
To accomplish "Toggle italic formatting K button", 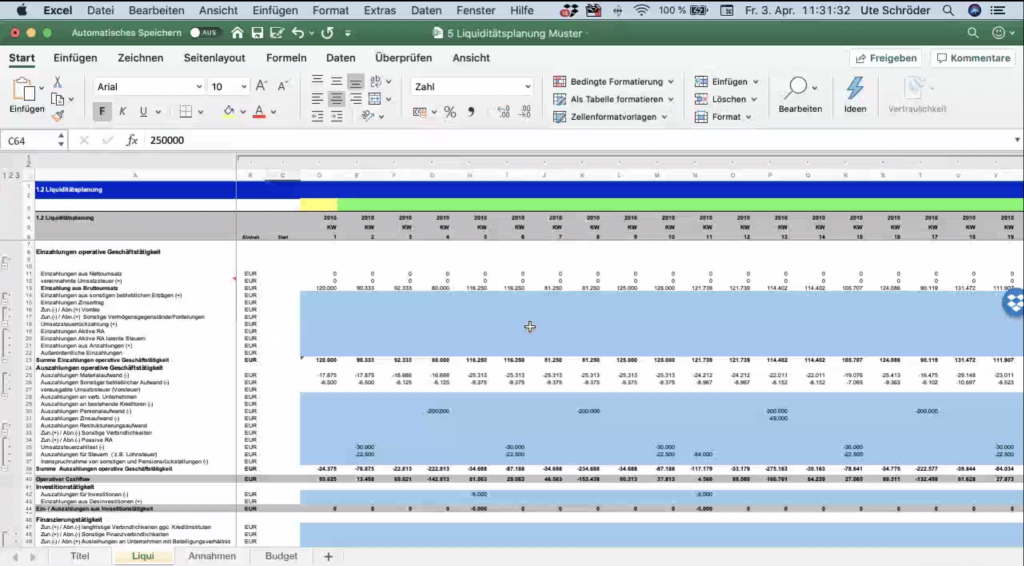I will point(122,112).
